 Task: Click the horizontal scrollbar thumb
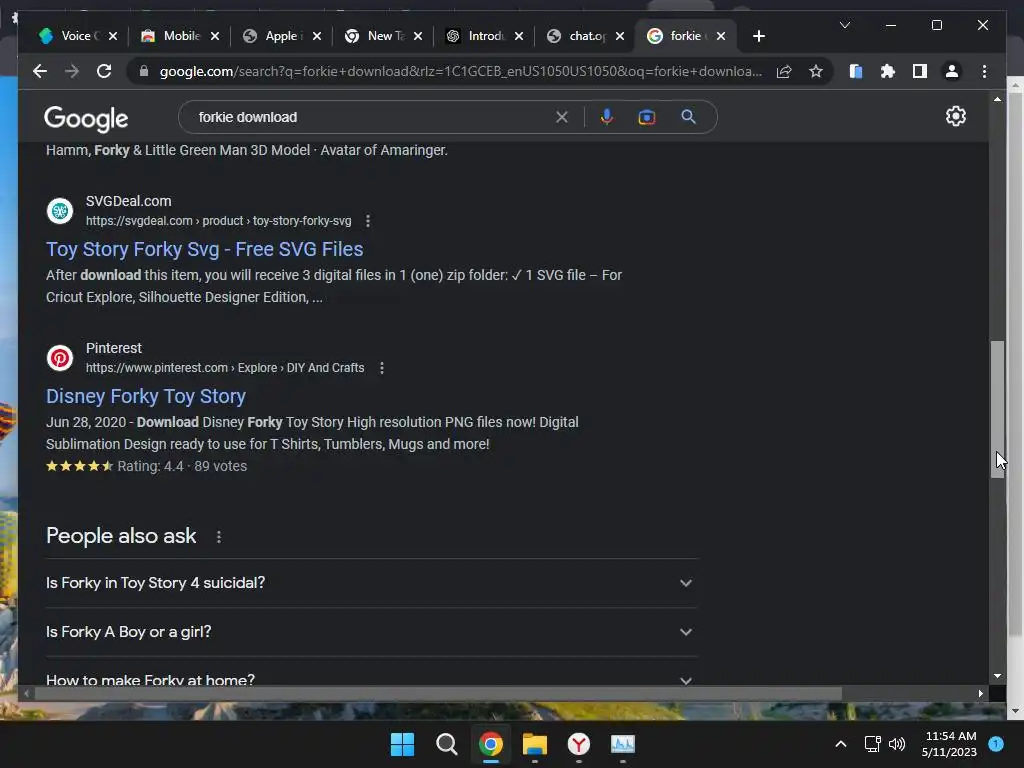[x=438, y=694]
